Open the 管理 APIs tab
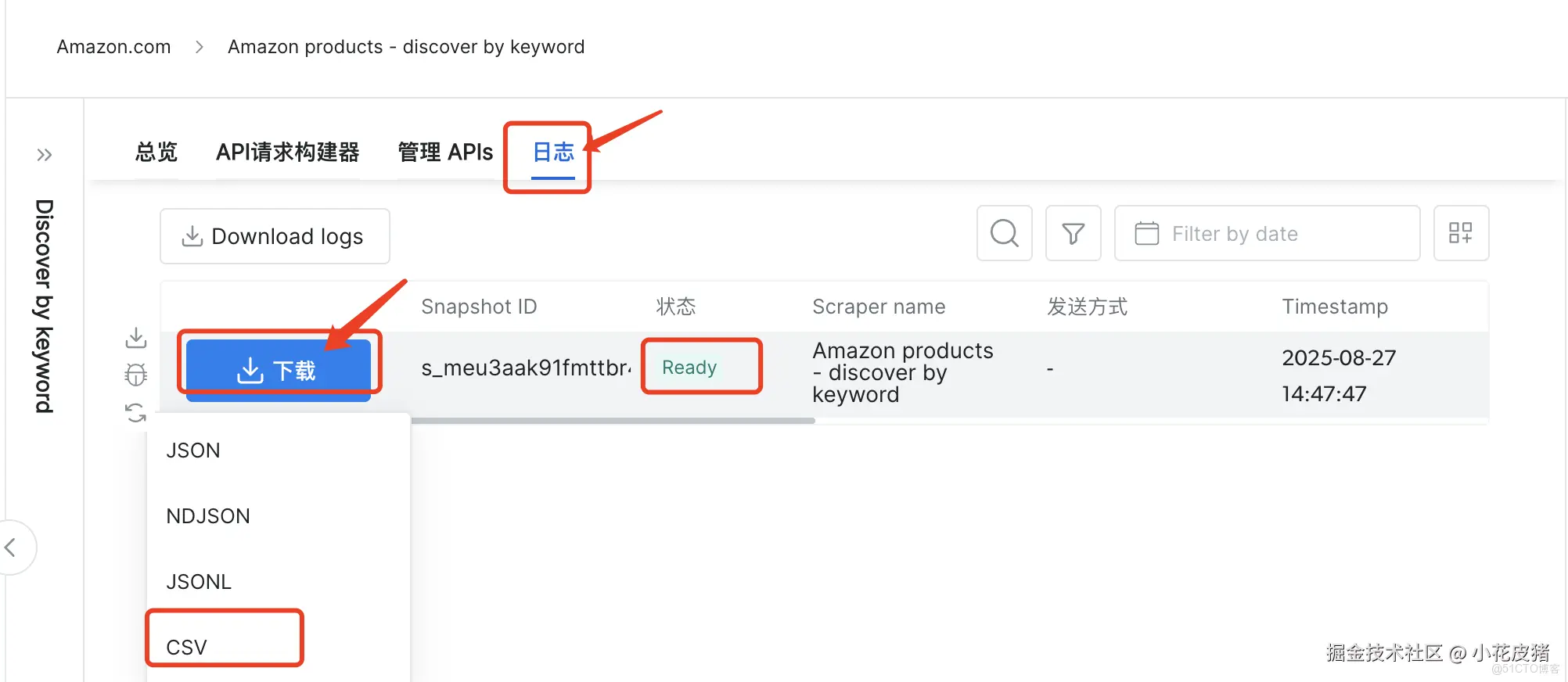The height and width of the screenshot is (682, 1568). tap(445, 152)
